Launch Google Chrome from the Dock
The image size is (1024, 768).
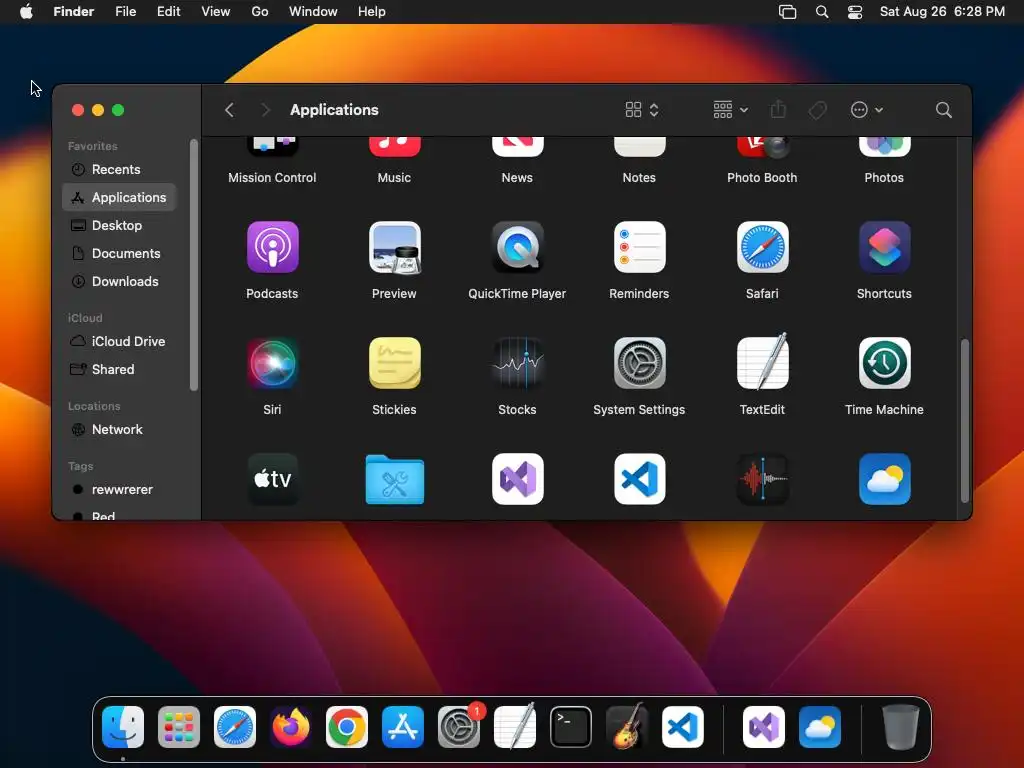click(347, 727)
